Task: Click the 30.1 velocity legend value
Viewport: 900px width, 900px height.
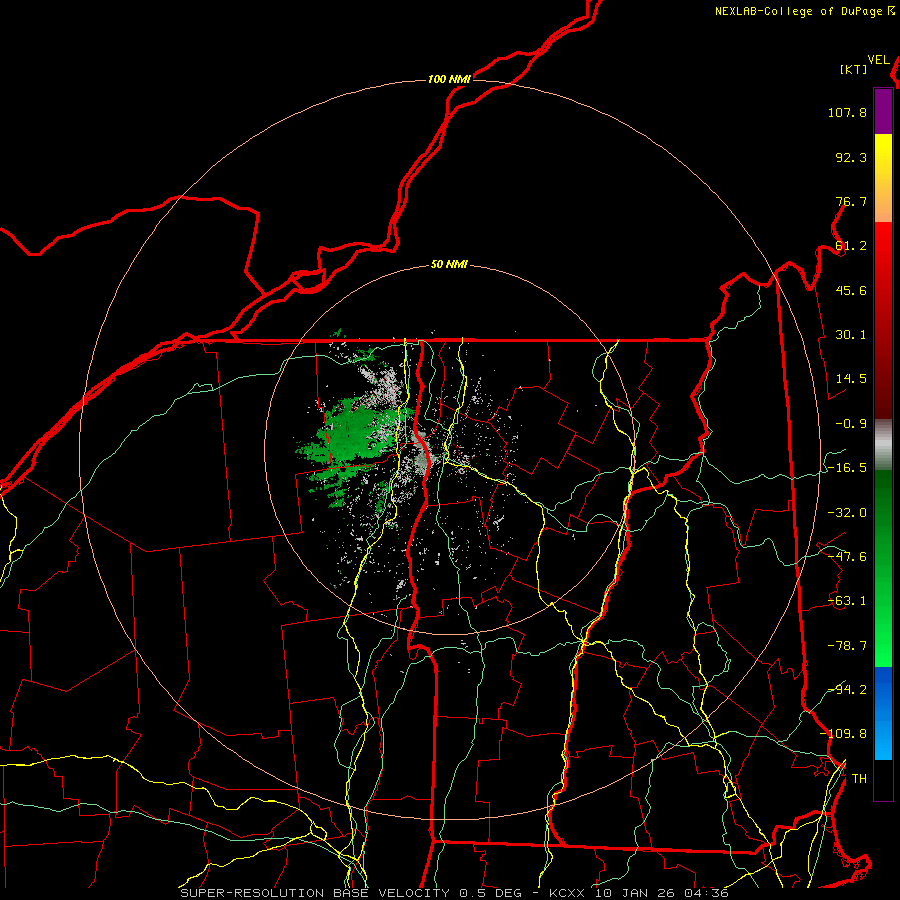Action: point(851,335)
